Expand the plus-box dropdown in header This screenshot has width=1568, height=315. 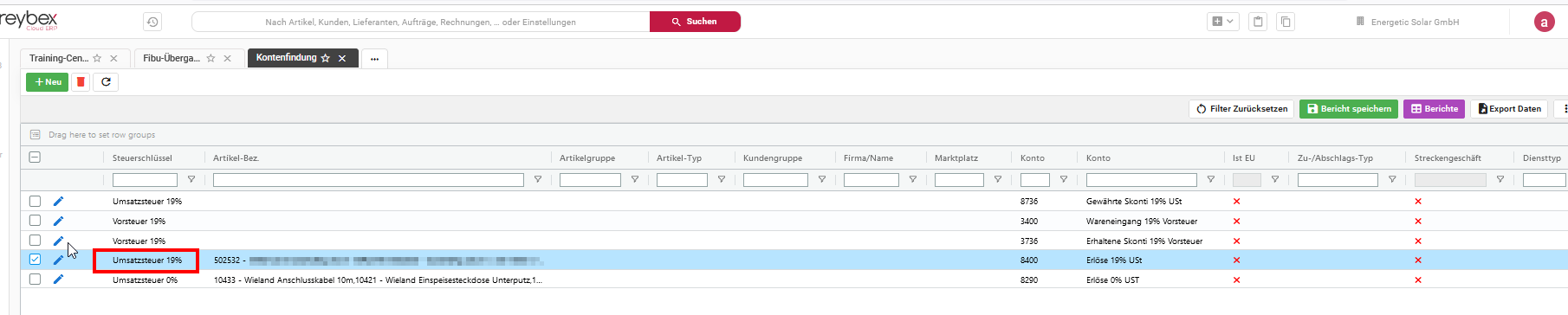[x=1222, y=22]
